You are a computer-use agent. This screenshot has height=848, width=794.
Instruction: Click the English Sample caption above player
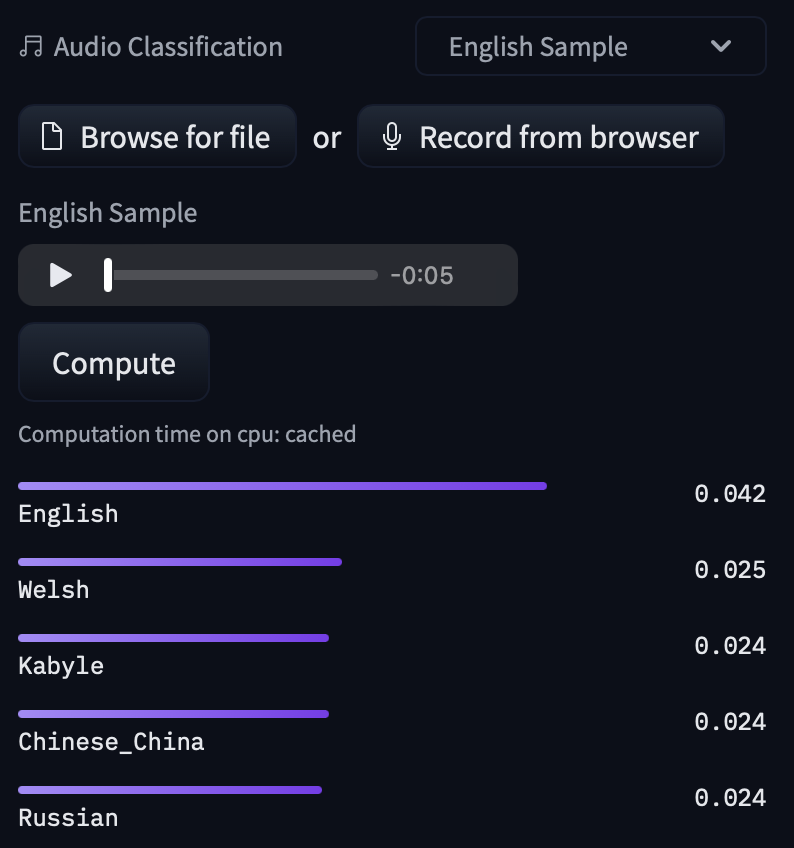(x=108, y=213)
